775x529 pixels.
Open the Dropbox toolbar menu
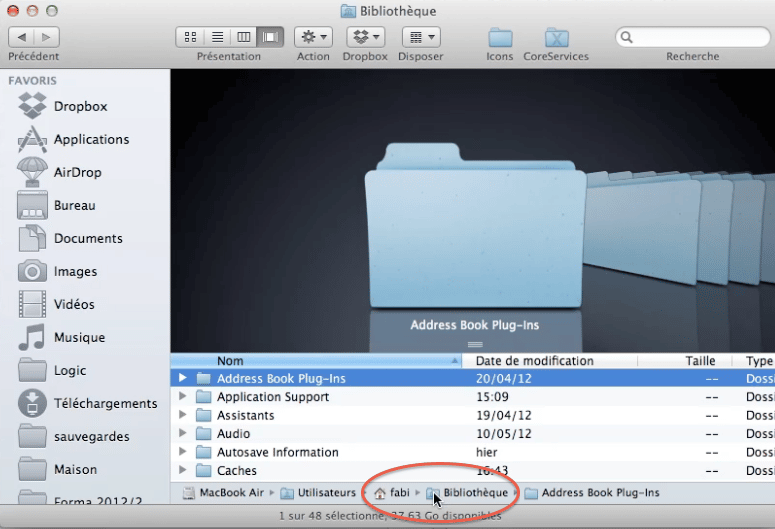(365, 37)
